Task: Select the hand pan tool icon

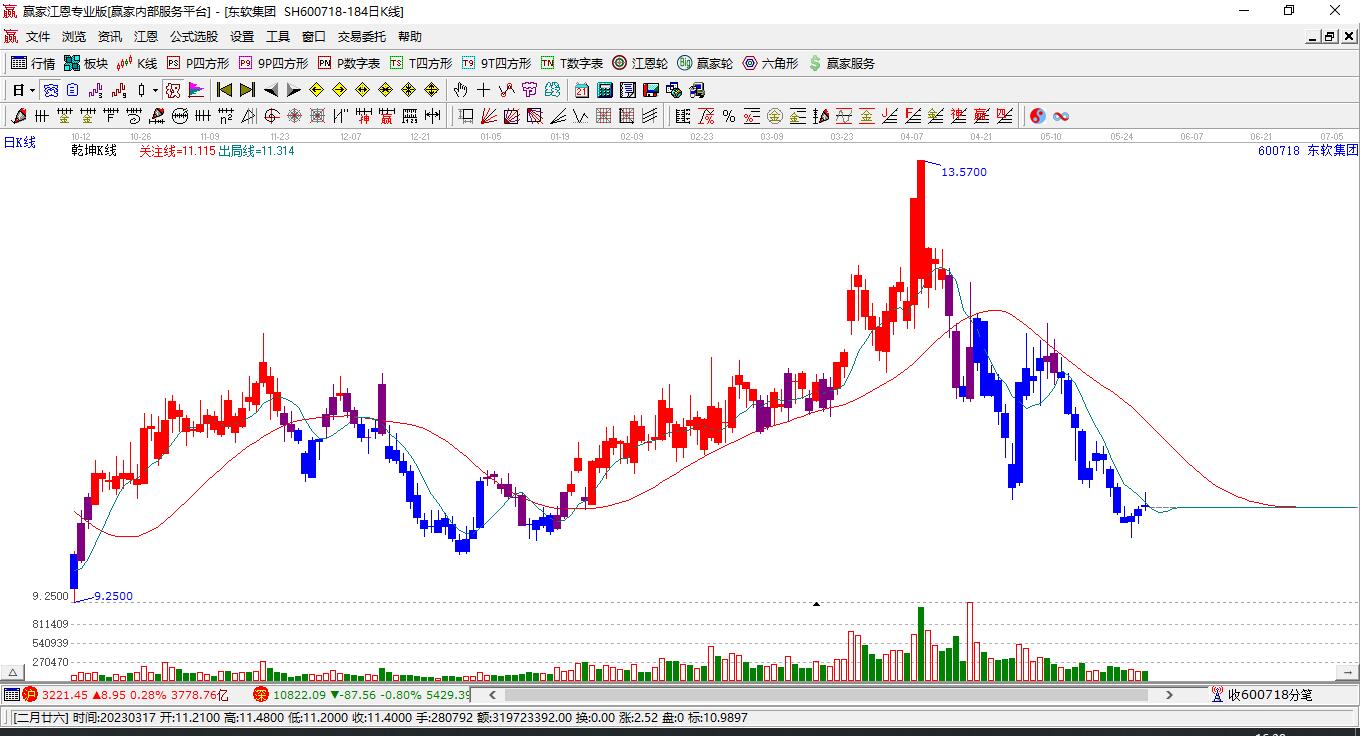Action: tap(460, 90)
